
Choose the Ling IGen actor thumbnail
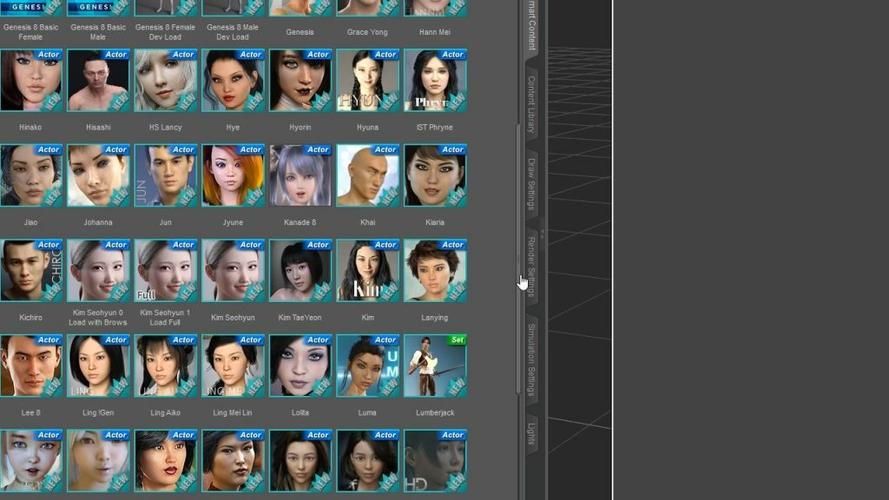(x=98, y=366)
